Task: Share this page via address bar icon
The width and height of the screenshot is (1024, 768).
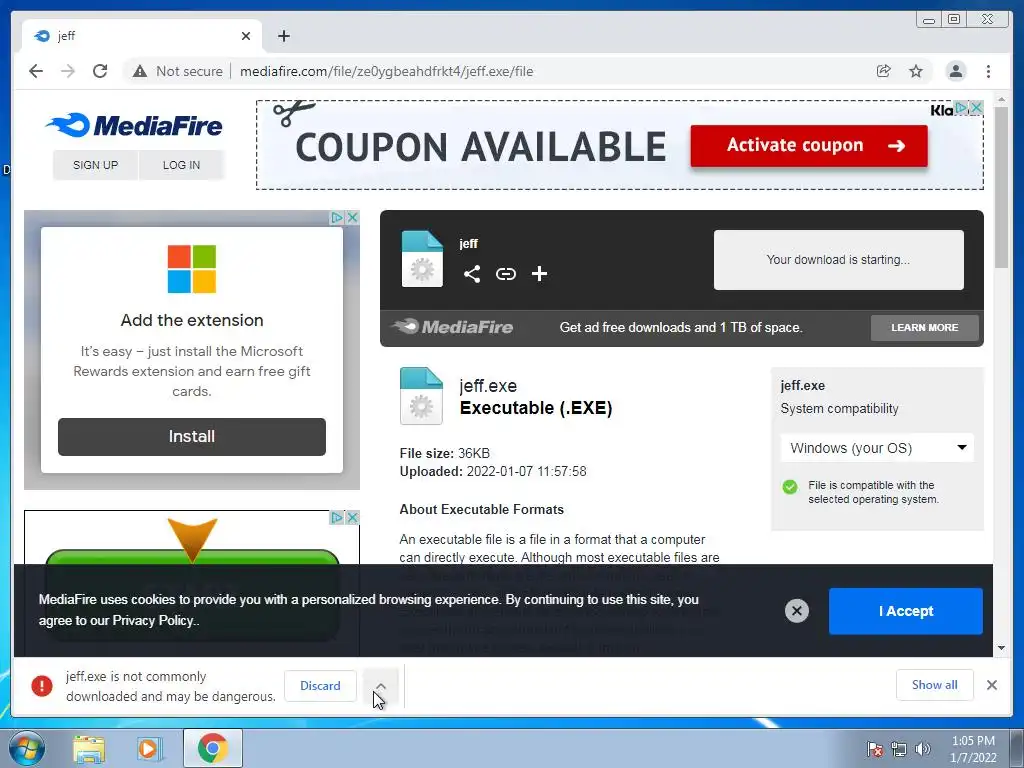Action: point(883,71)
